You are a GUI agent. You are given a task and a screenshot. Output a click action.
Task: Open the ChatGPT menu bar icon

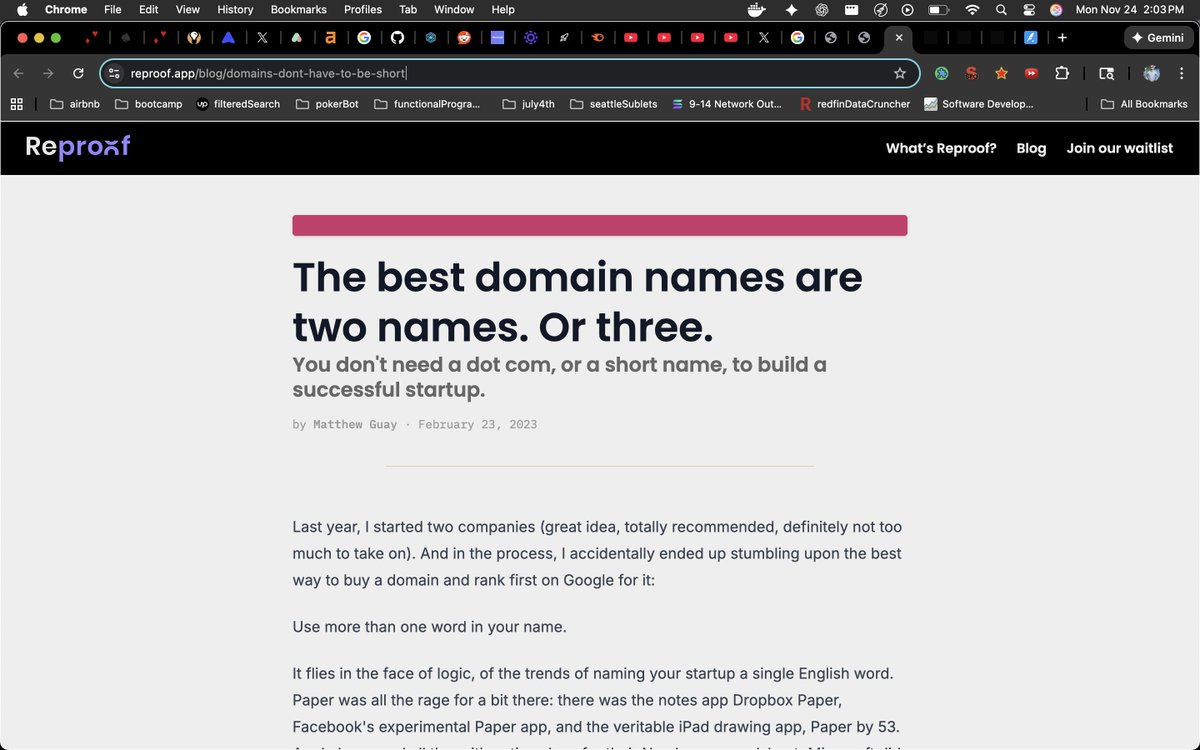822,9
